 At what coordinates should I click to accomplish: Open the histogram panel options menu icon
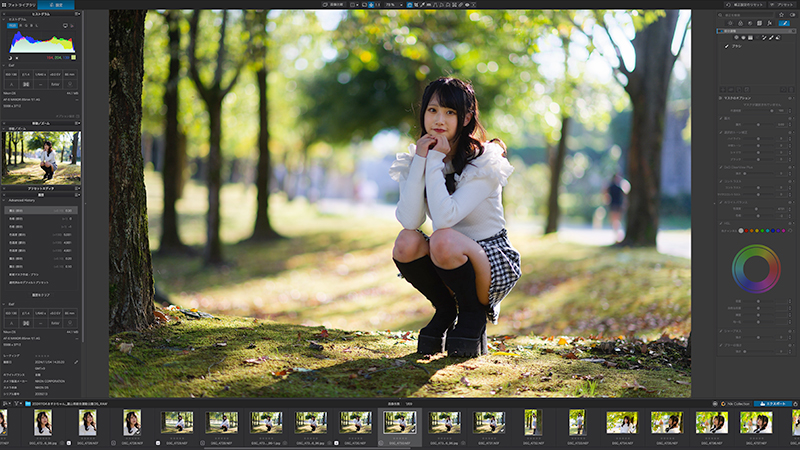[77, 14]
